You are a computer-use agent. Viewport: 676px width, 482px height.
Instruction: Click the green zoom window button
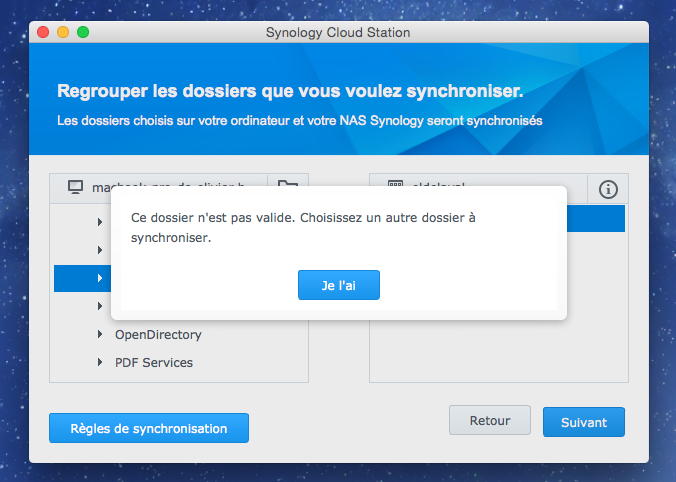click(x=83, y=32)
